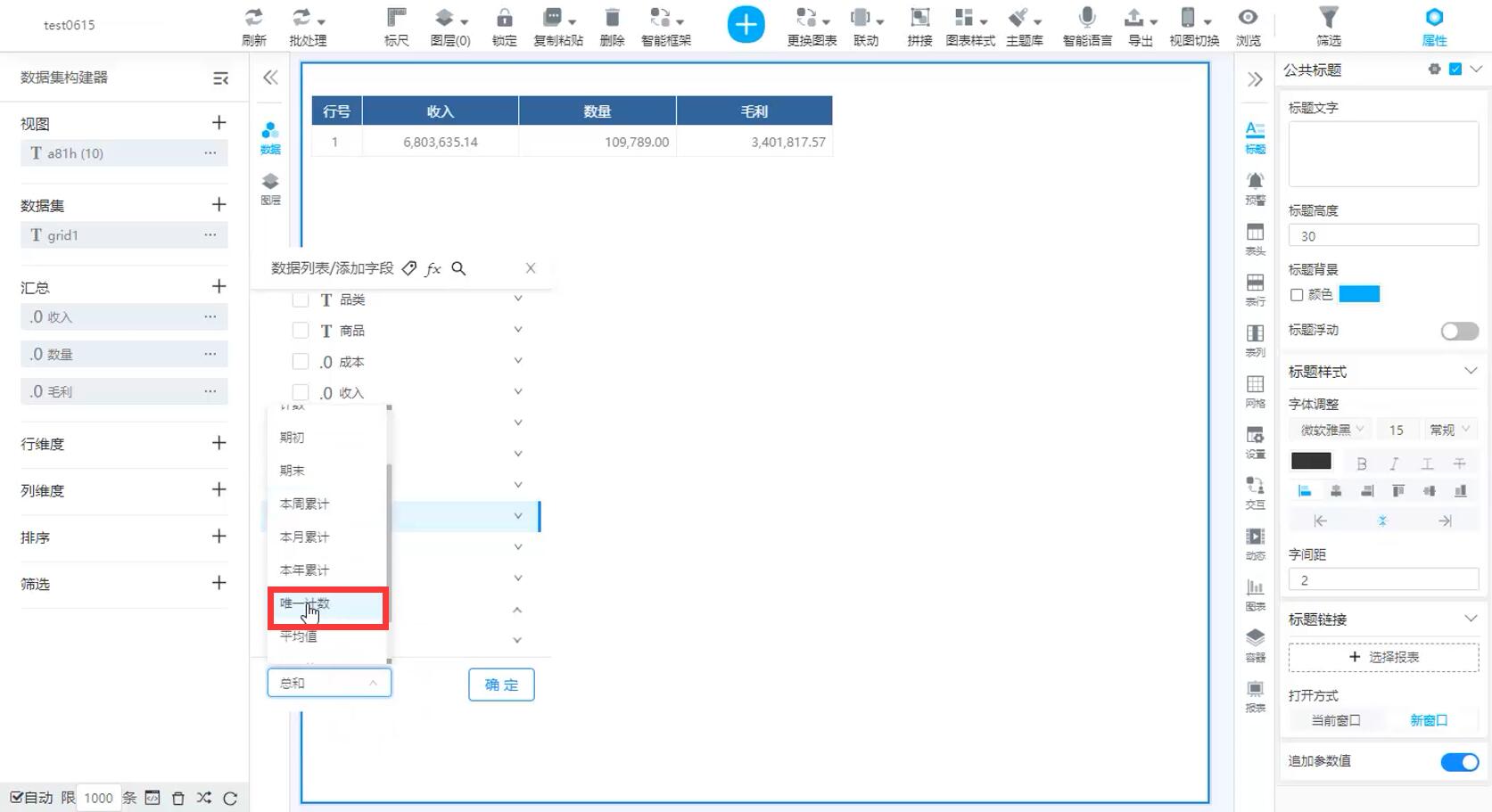
Task: Click the bottom-bar trash icon
Action: click(178, 798)
